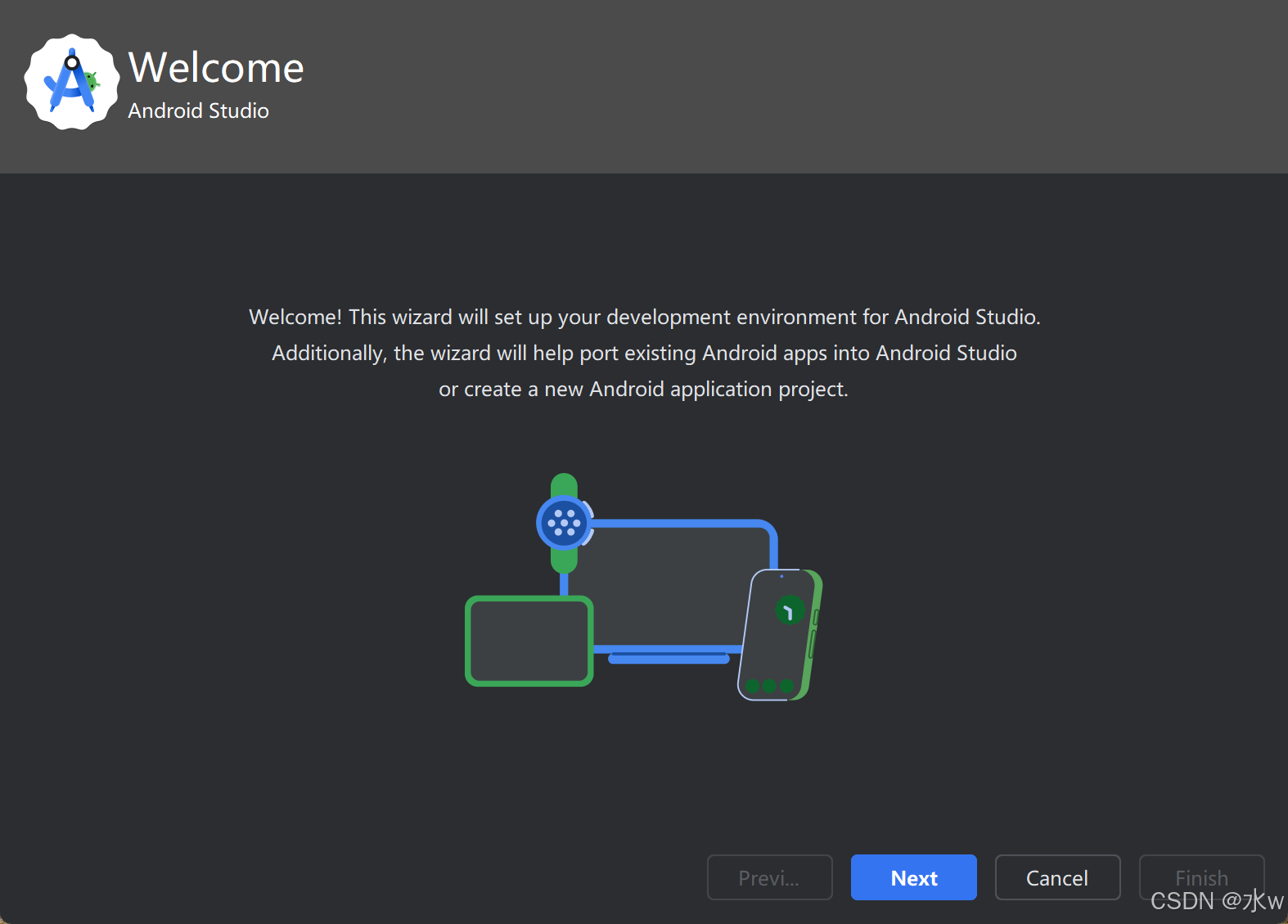Viewport: 1288px width, 924px height.
Task: Click the "Android Studio" subtitle text
Action: point(198,110)
